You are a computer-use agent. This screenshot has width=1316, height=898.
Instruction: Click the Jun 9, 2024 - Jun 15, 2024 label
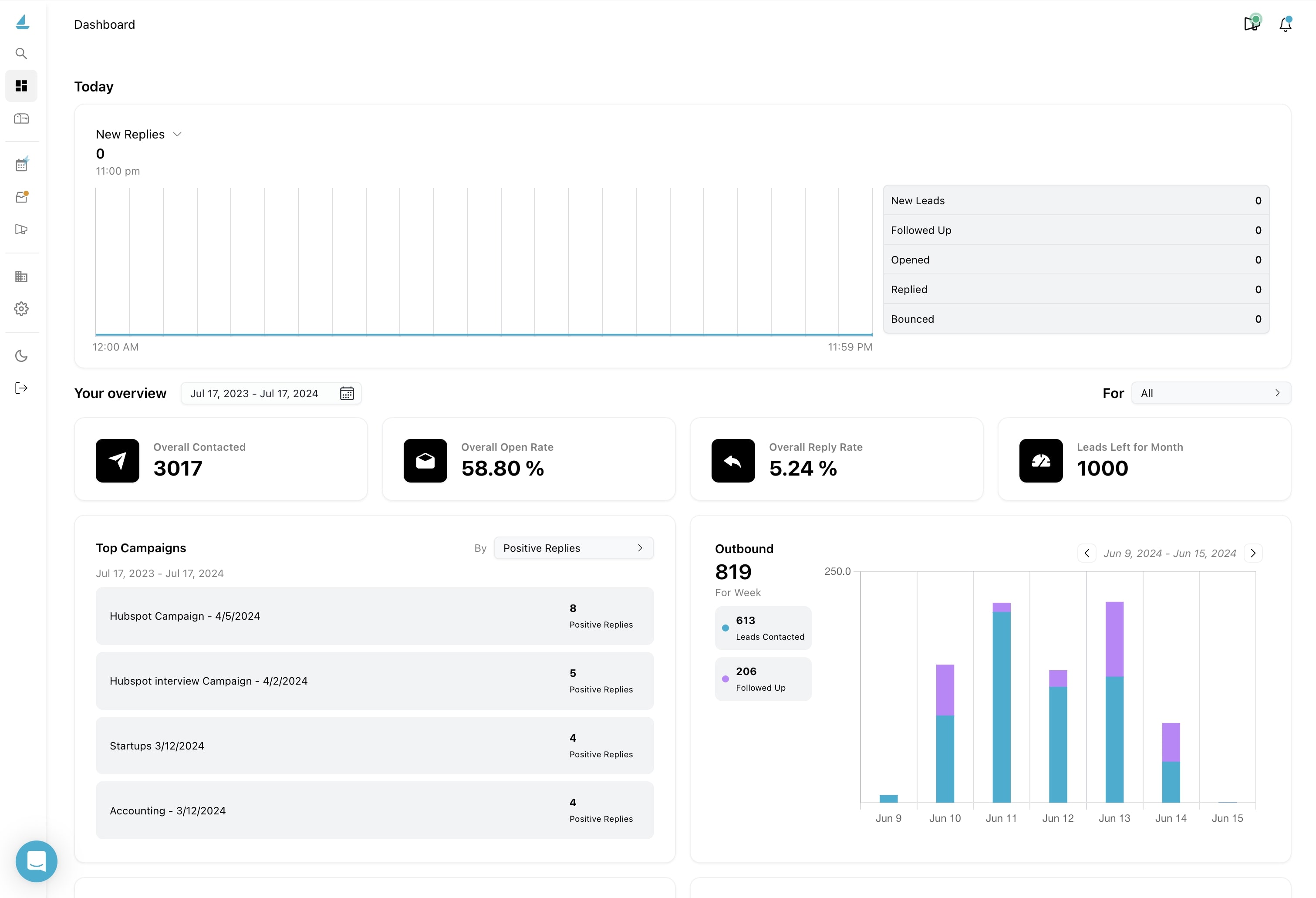point(1170,553)
